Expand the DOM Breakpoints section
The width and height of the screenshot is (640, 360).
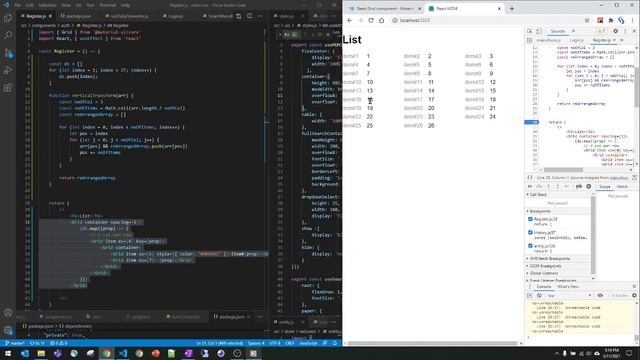(x=545, y=266)
